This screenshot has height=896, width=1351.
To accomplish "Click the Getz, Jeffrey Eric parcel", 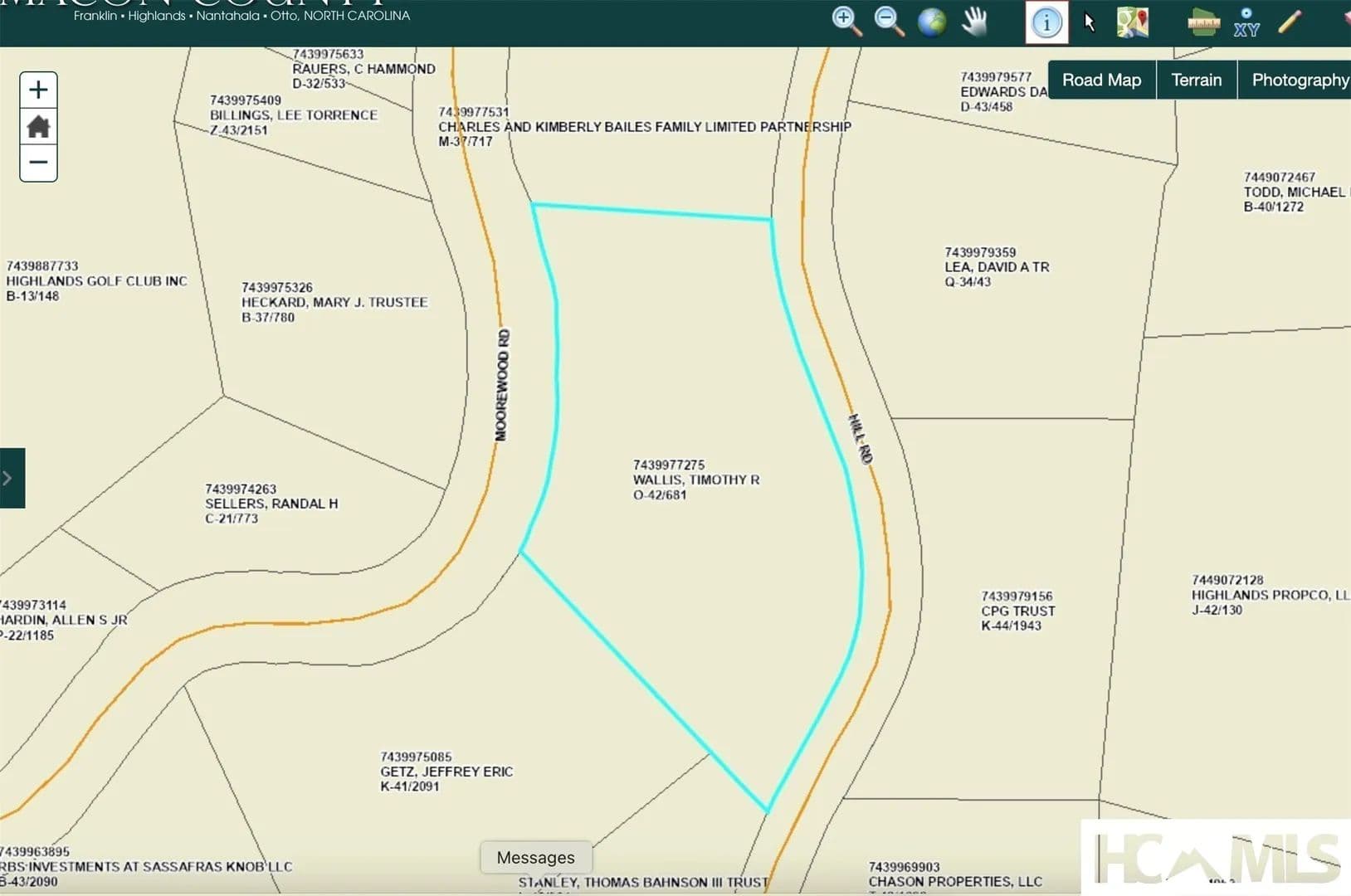I will [x=446, y=772].
